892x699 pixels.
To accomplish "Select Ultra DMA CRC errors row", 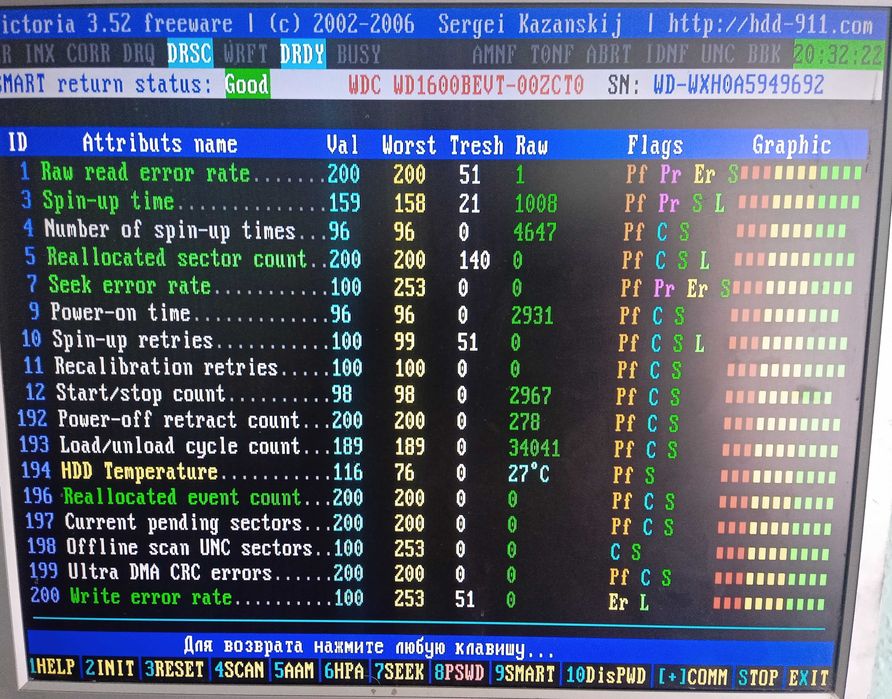I will [x=428, y=574].
